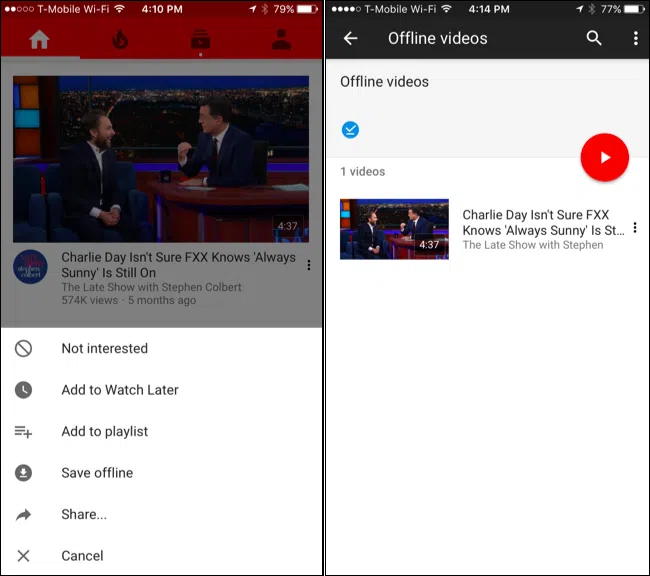This screenshot has width=650, height=576.
Task: Tap Save offline in menu
Action: 97,473
